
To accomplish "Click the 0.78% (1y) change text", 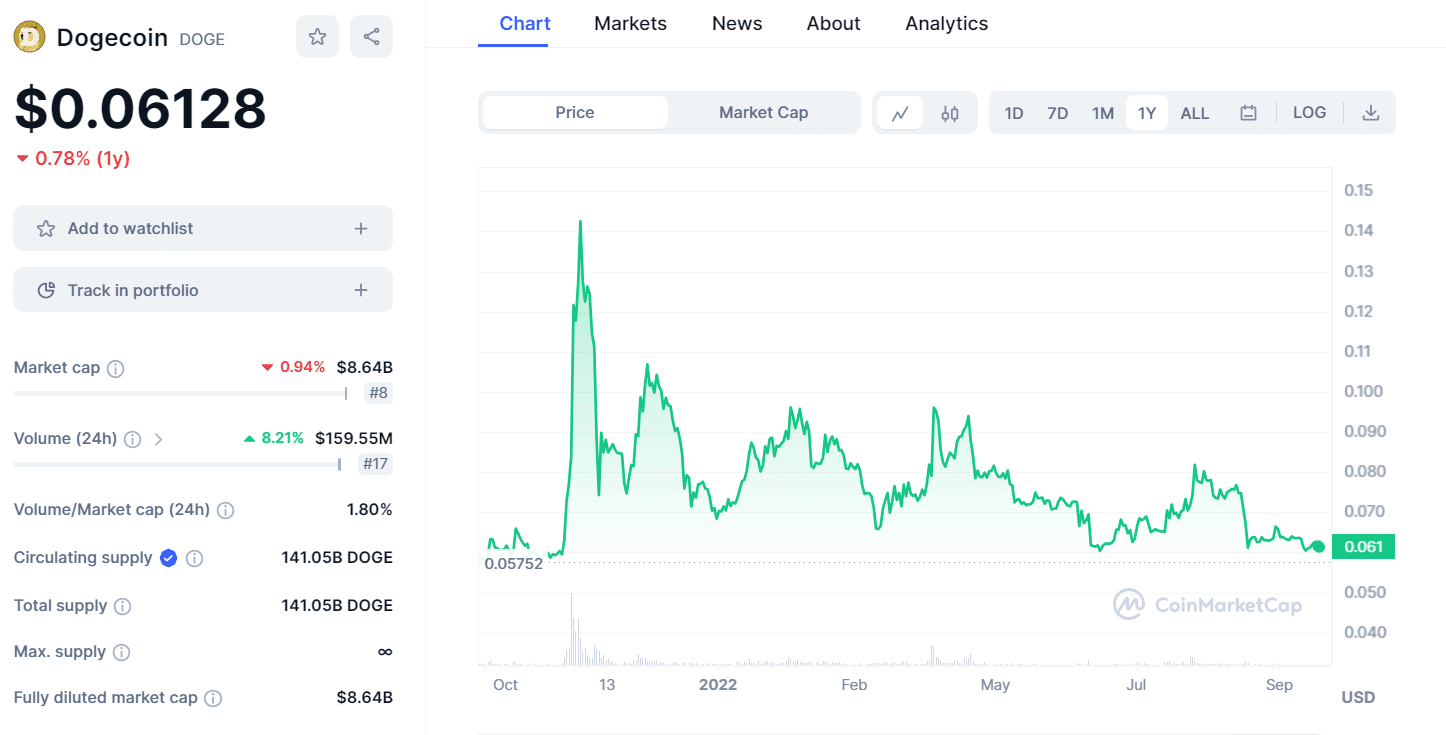I will point(74,158).
